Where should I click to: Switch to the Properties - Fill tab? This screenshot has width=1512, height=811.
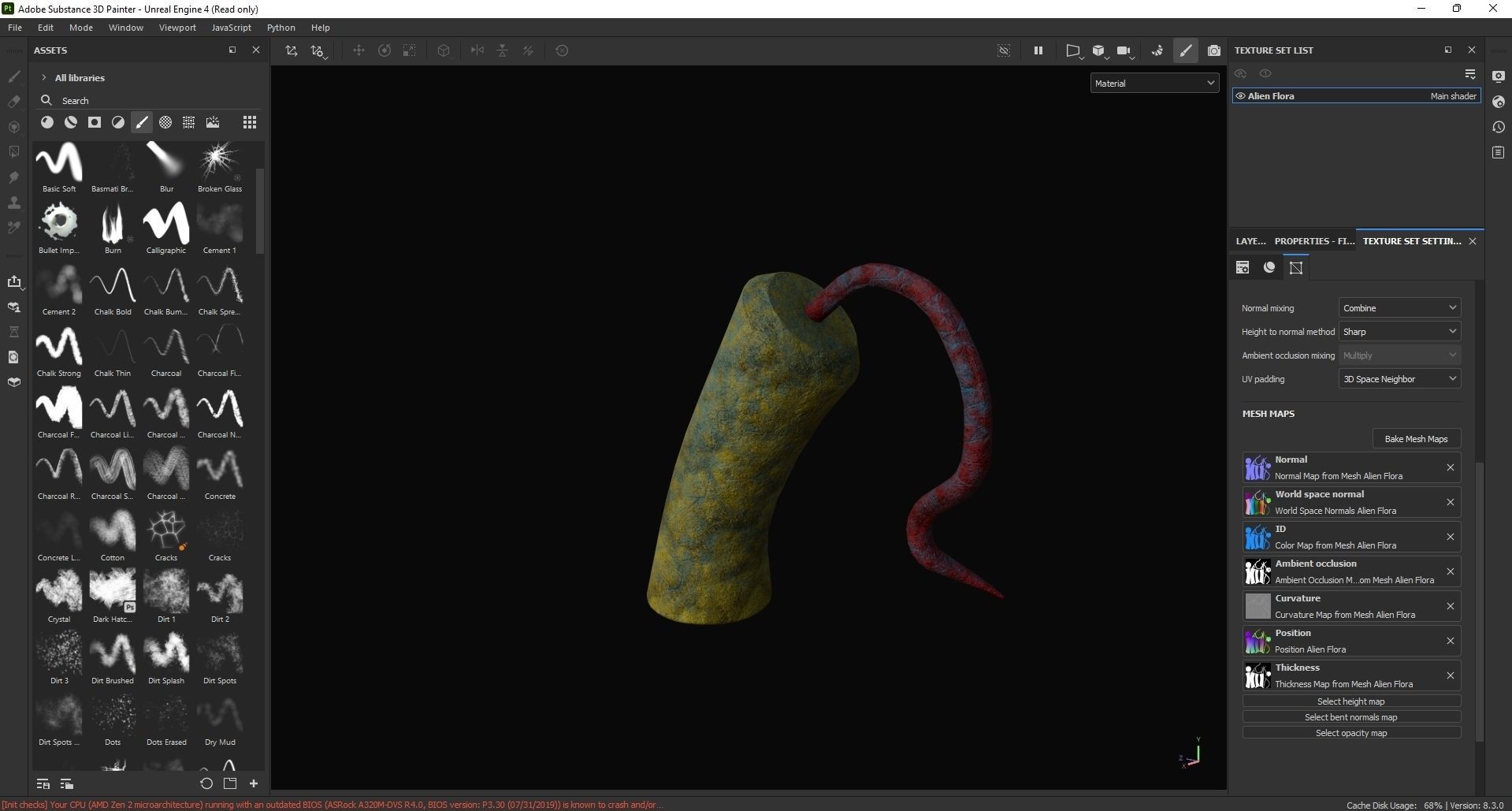tap(1314, 241)
